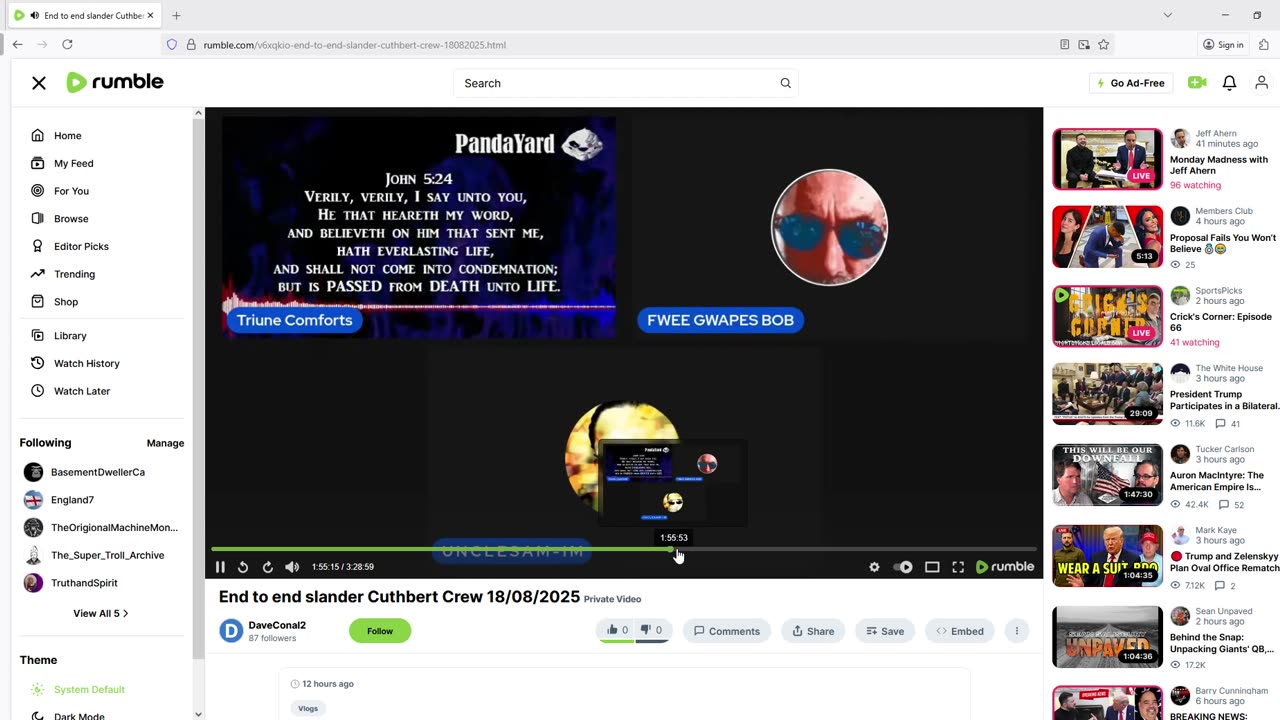Screen dimensions: 1280x720
Task: Open Crick's Corner Episode 66 thumbnail
Action: pyautogui.click(x=1107, y=317)
